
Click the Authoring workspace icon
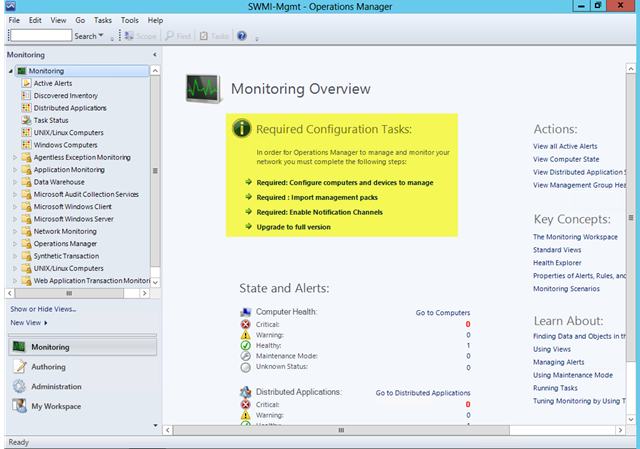click(x=19, y=367)
